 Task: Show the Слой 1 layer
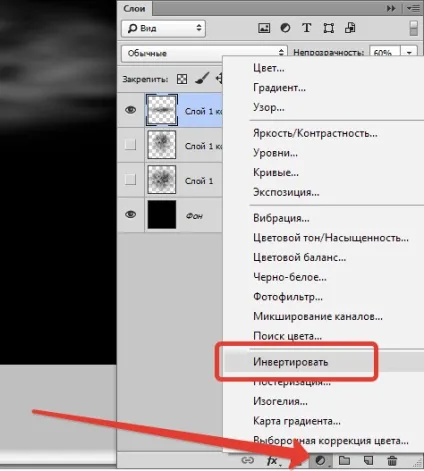coord(130,180)
